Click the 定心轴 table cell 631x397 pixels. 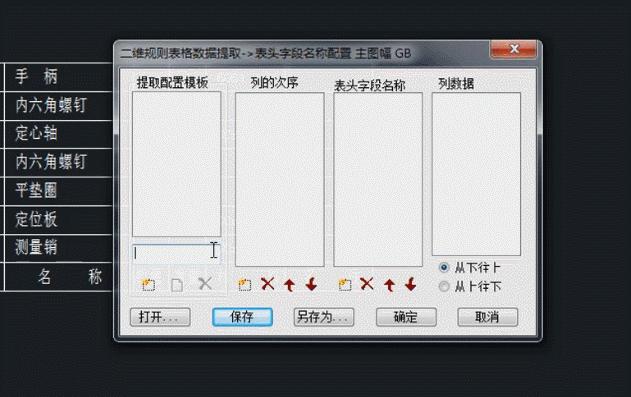click(x=58, y=134)
